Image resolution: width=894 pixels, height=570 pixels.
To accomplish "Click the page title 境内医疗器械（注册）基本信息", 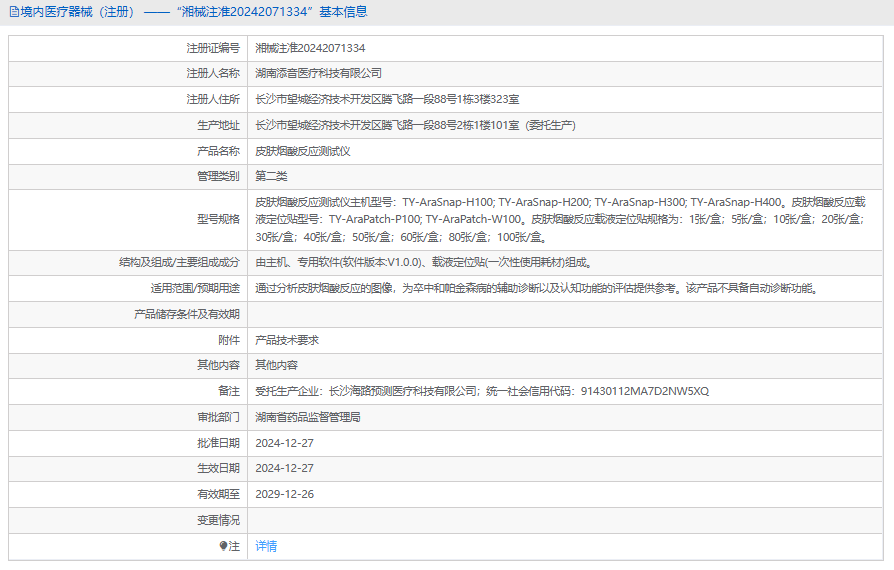I will coord(194,12).
